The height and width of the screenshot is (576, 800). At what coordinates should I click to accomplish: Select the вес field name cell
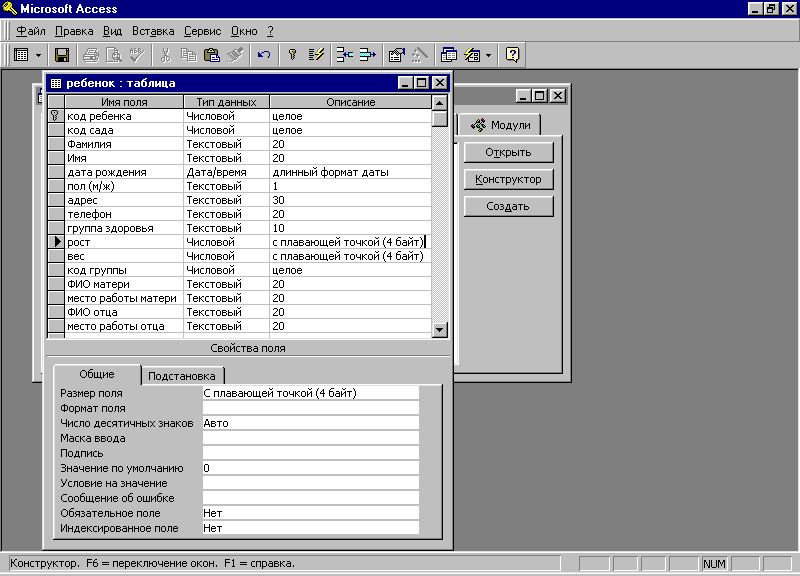point(124,256)
